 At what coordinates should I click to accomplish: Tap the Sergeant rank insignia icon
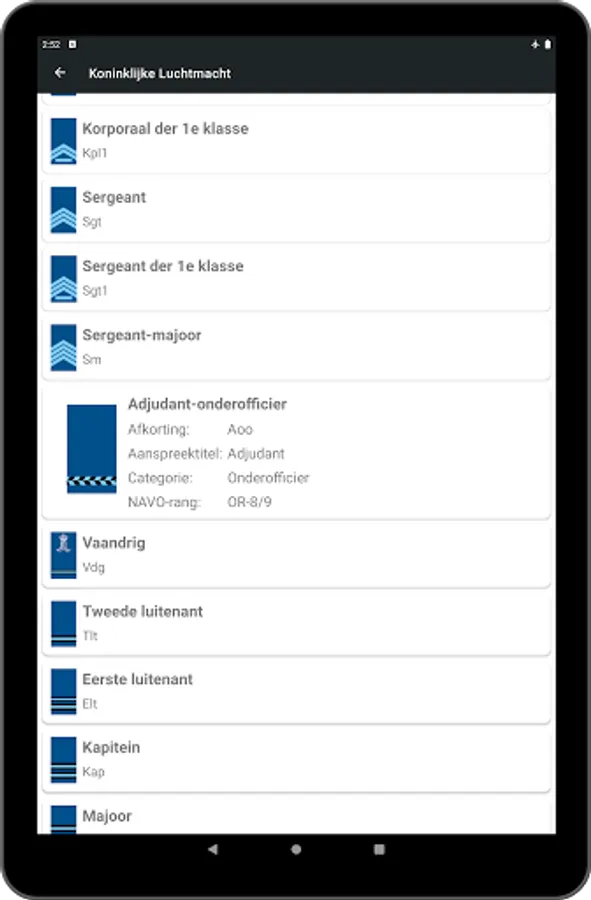63,210
